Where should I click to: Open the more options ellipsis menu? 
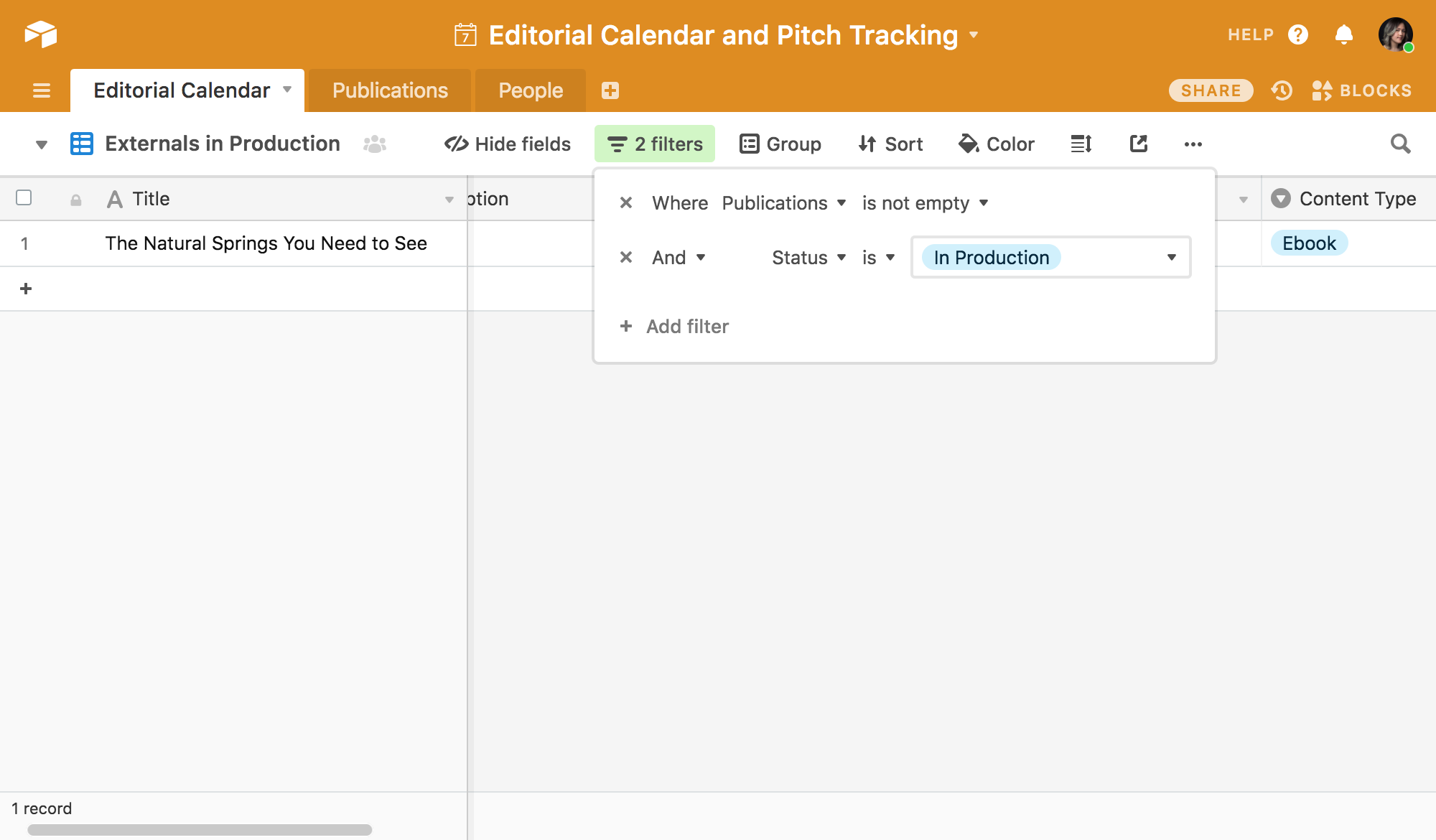tap(1193, 144)
